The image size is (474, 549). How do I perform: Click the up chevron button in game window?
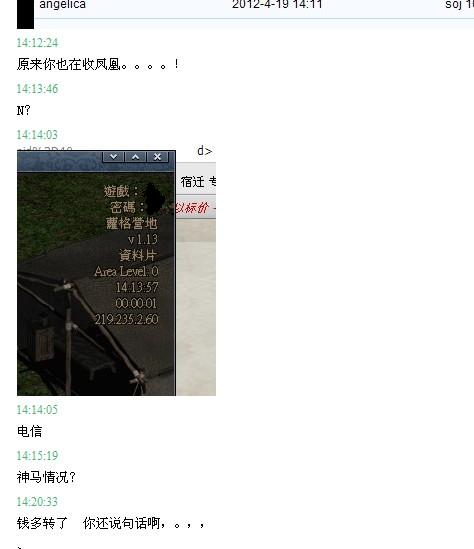coord(135,157)
